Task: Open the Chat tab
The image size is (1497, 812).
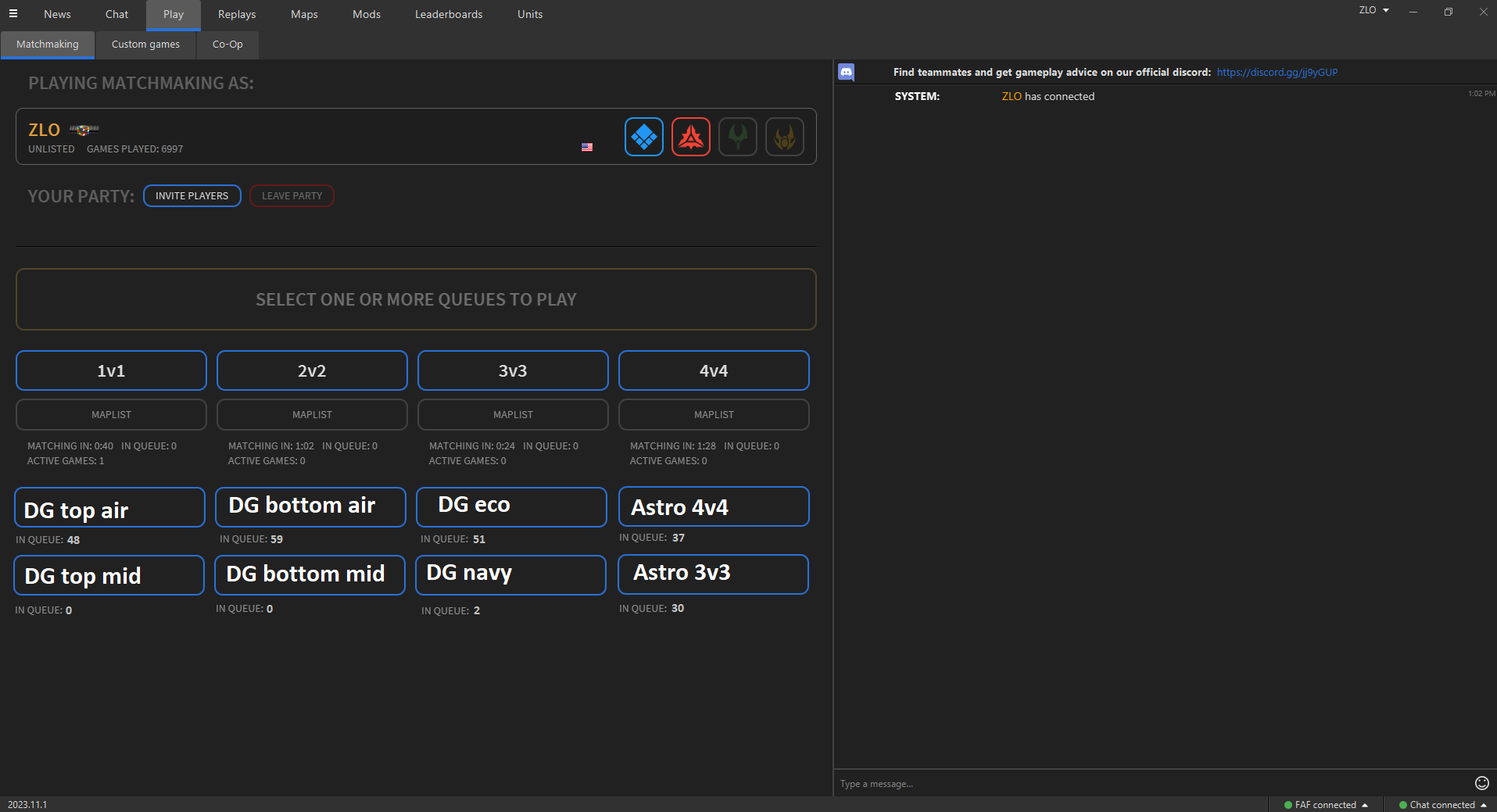Action: [116, 14]
